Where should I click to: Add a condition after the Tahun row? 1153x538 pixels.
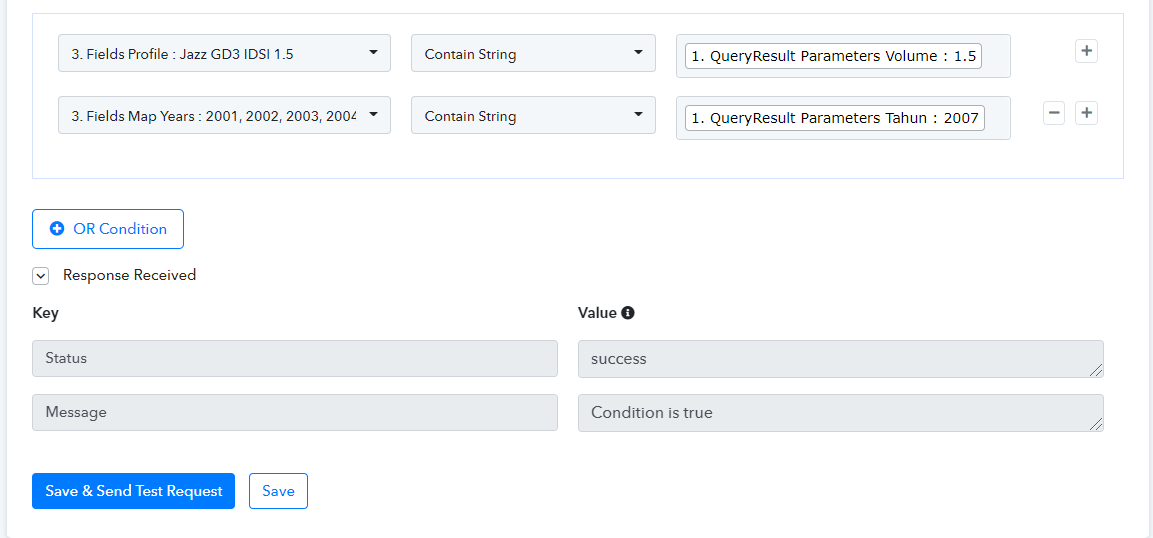point(1086,113)
